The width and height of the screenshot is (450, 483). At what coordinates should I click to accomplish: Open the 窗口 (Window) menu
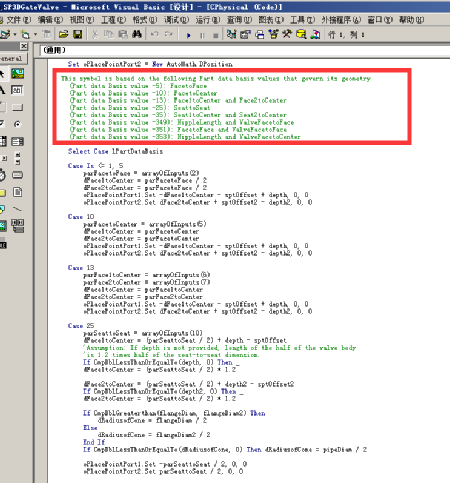pyautogui.click(x=380, y=20)
